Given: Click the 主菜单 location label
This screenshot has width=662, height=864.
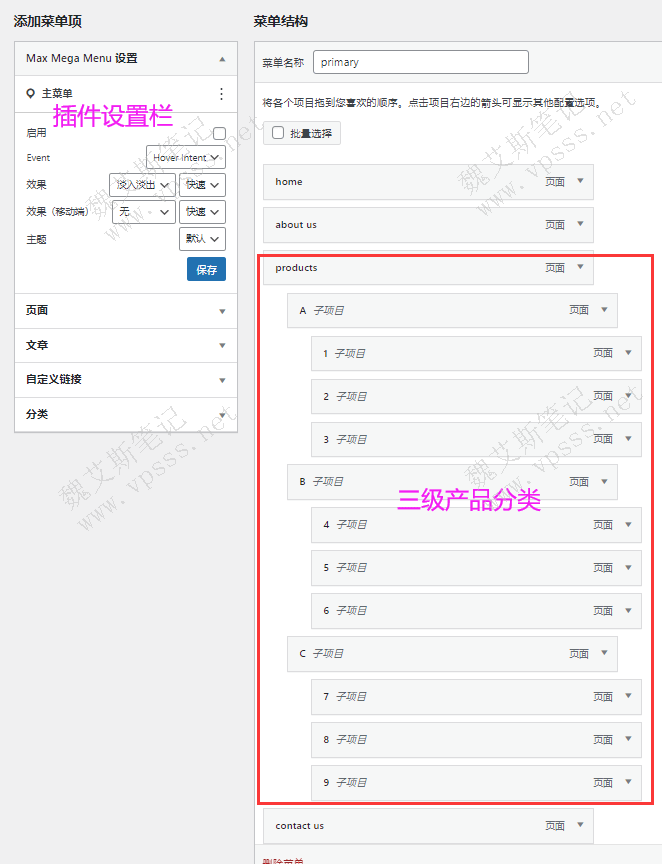Looking at the screenshot, I should 57,94.
